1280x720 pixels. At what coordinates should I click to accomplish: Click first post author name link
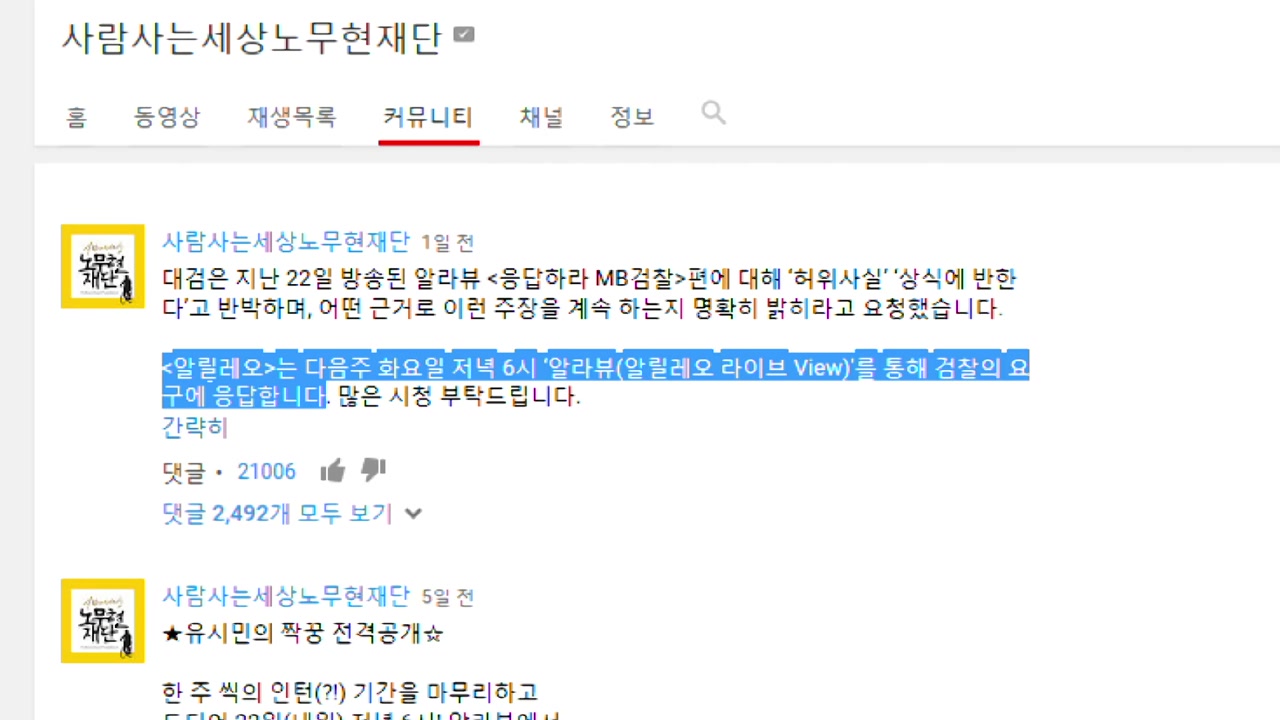tap(286, 242)
